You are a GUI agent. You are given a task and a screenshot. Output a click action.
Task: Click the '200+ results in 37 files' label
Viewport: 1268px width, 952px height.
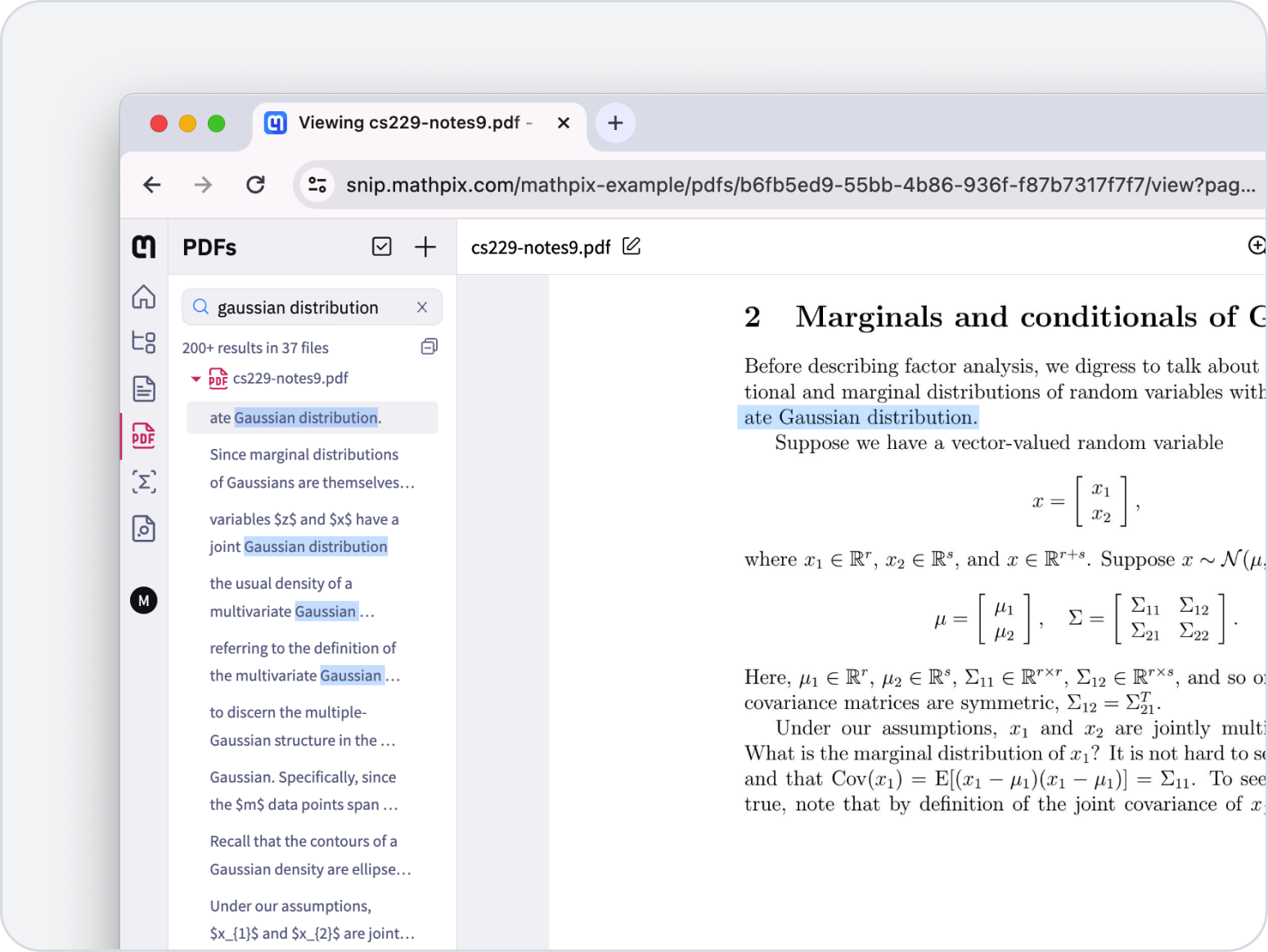[255, 348]
